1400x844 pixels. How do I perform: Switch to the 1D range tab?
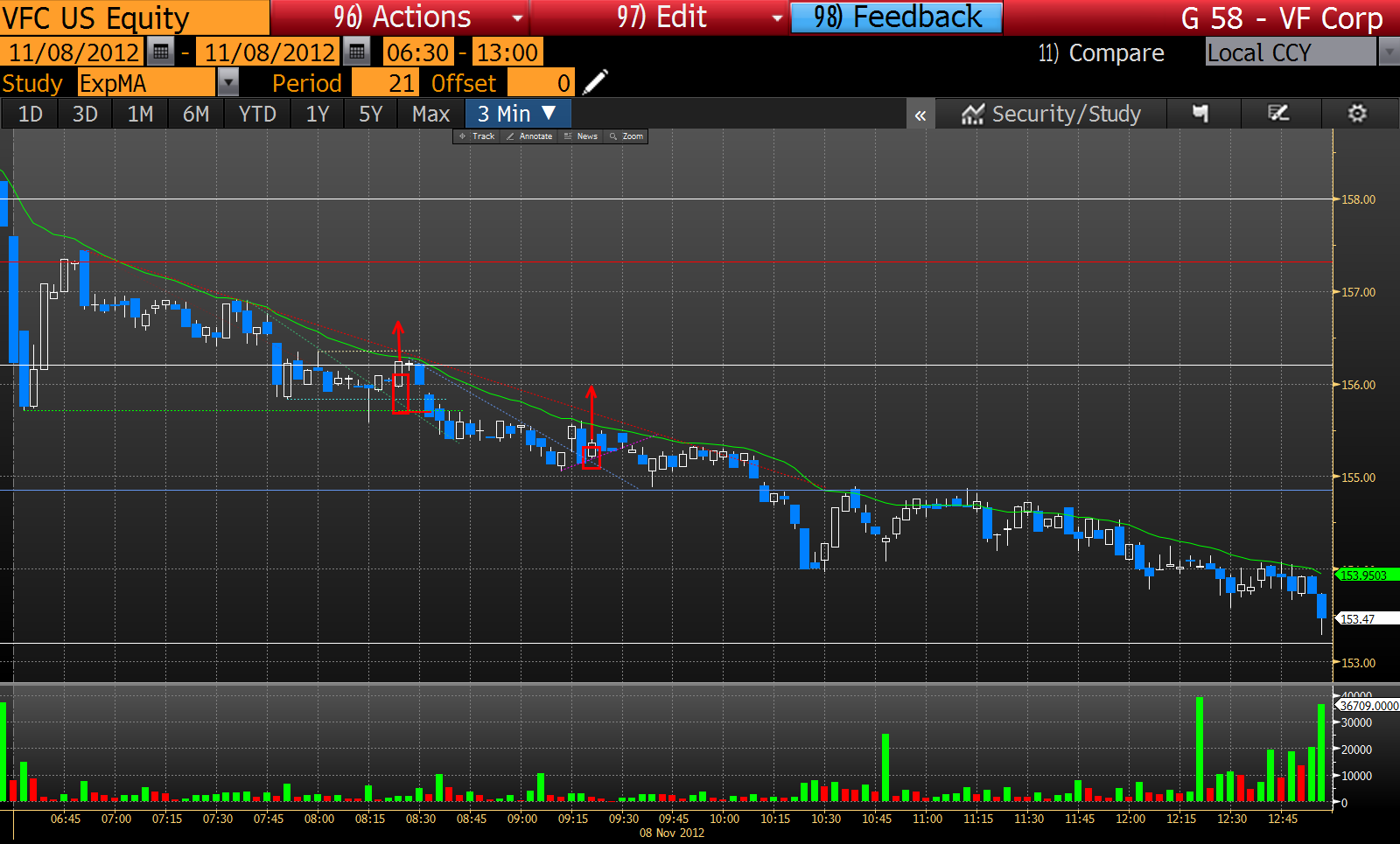coord(31,115)
